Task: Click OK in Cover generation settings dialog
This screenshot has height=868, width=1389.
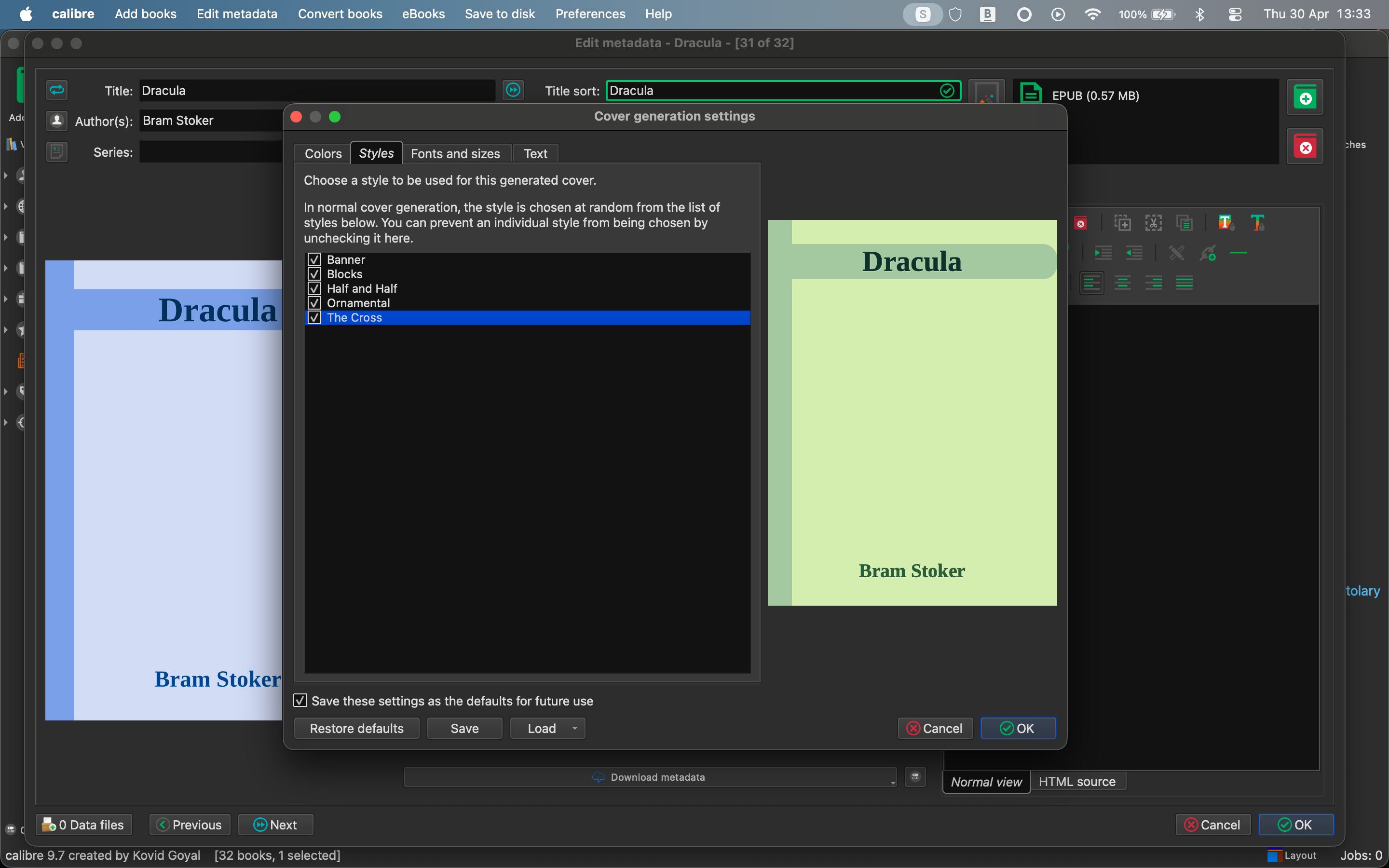Action: coord(1018,728)
